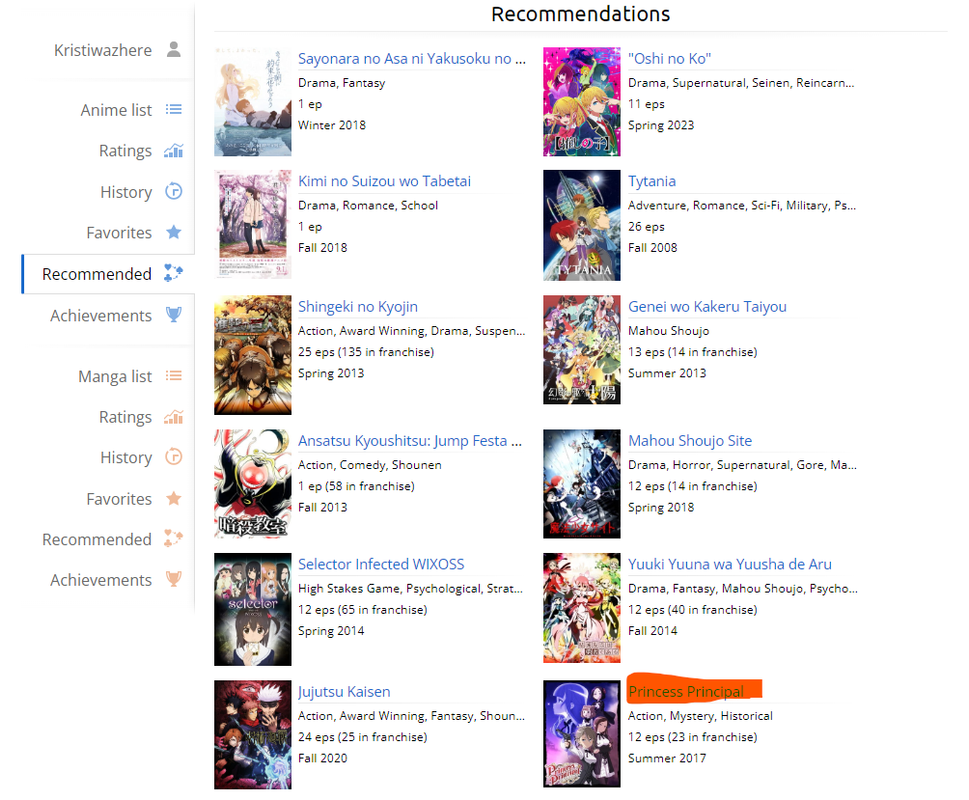The height and width of the screenshot is (800, 969).
Task: Click the Mahou Shoujo Site title link
Action: pos(690,440)
